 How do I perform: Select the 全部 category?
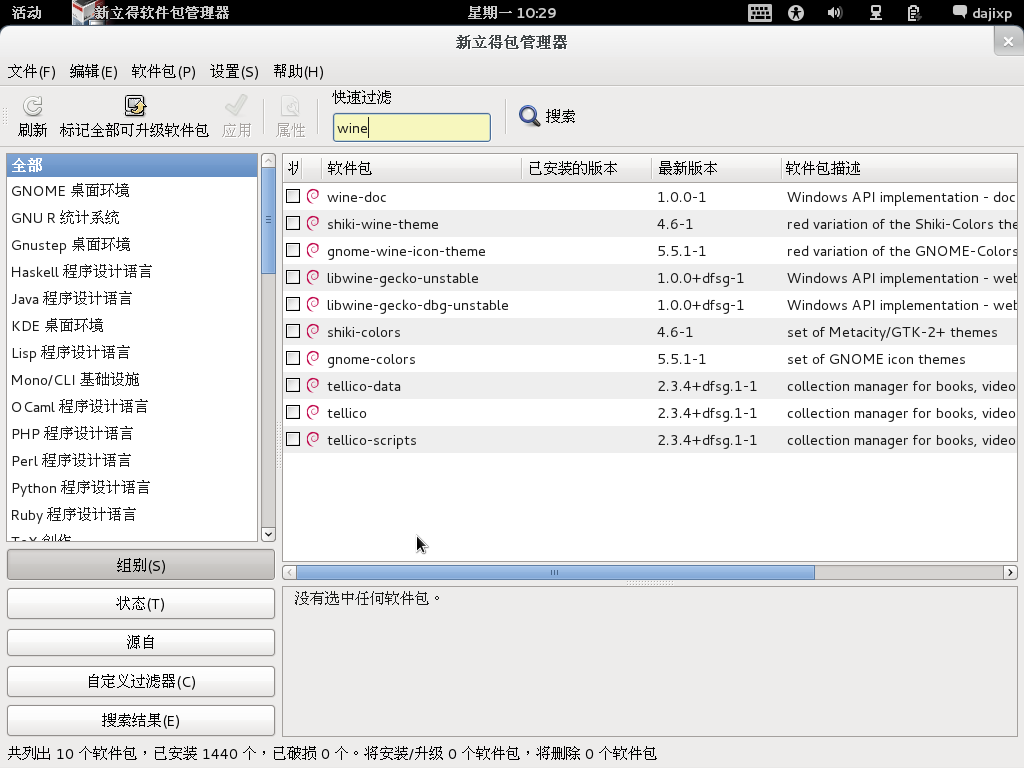point(132,165)
